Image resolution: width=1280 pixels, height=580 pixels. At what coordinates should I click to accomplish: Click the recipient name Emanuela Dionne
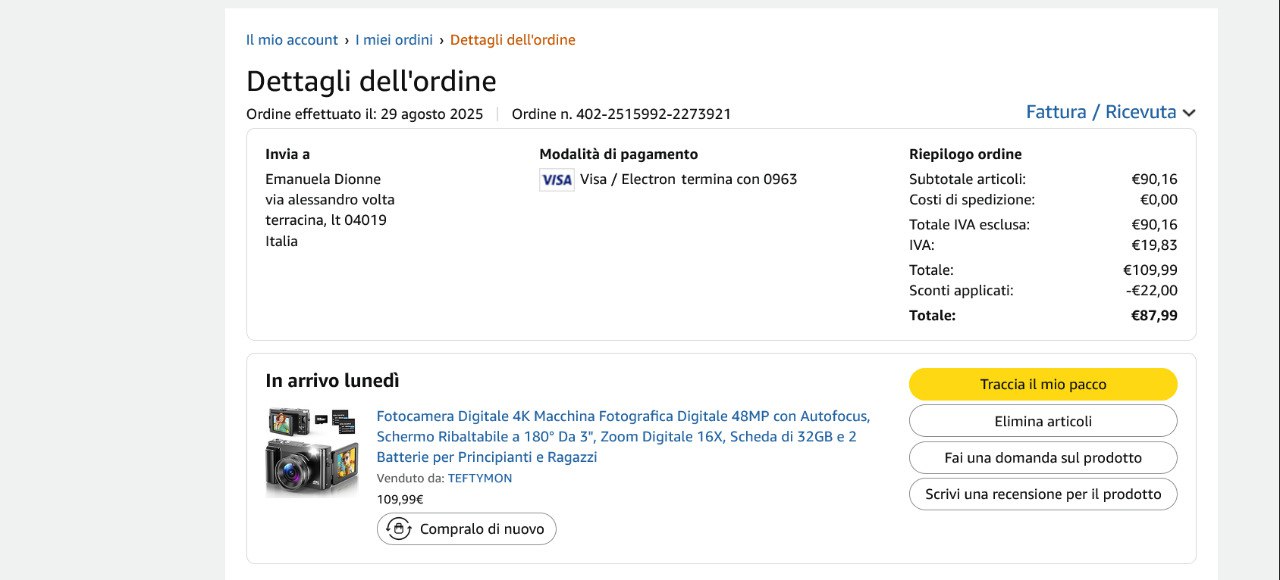[323, 179]
